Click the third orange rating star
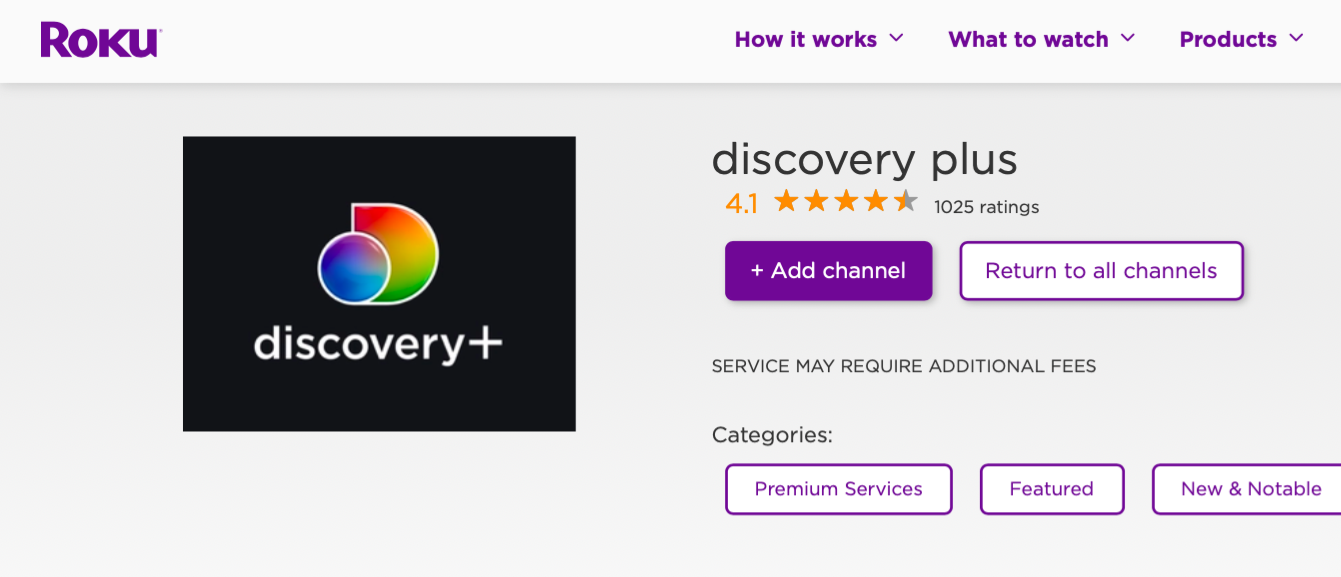This screenshot has width=1341, height=577. click(846, 202)
